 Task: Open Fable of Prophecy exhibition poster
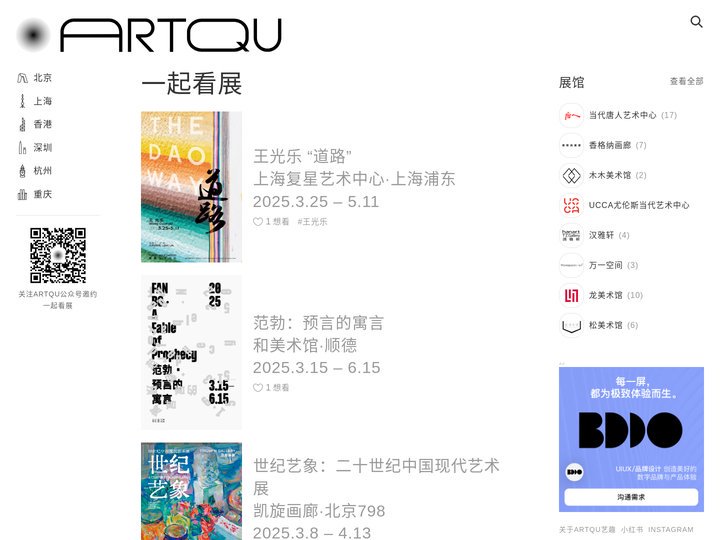pyautogui.click(x=191, y=353)
